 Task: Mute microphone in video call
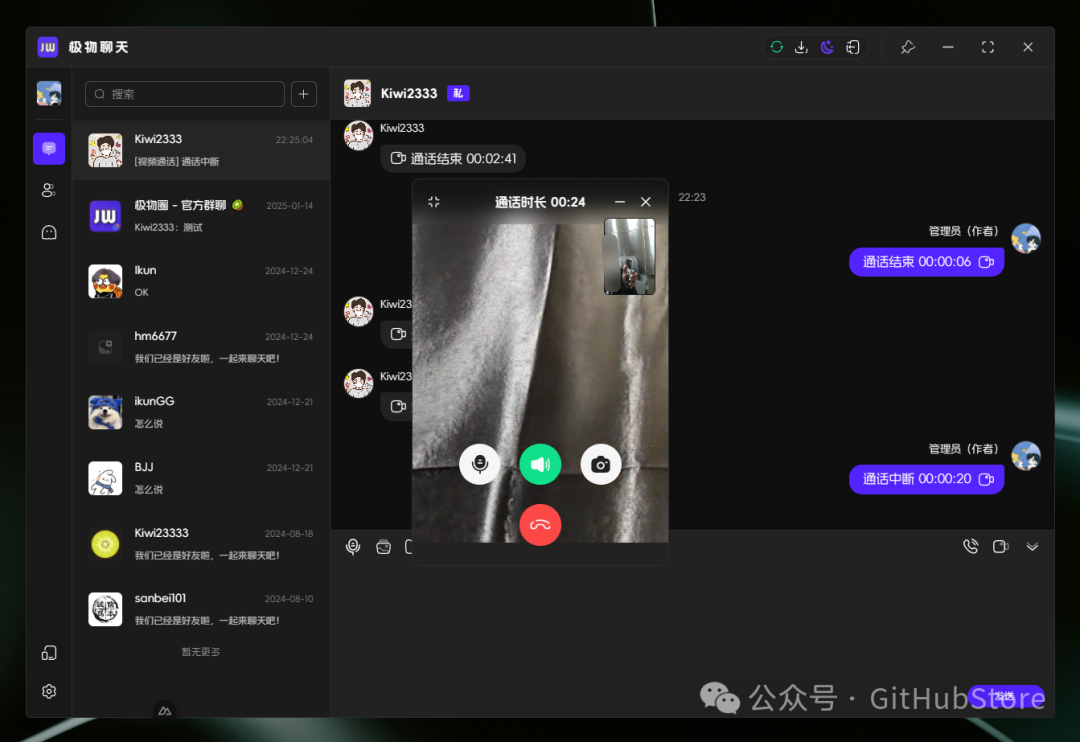click(479, 464)
